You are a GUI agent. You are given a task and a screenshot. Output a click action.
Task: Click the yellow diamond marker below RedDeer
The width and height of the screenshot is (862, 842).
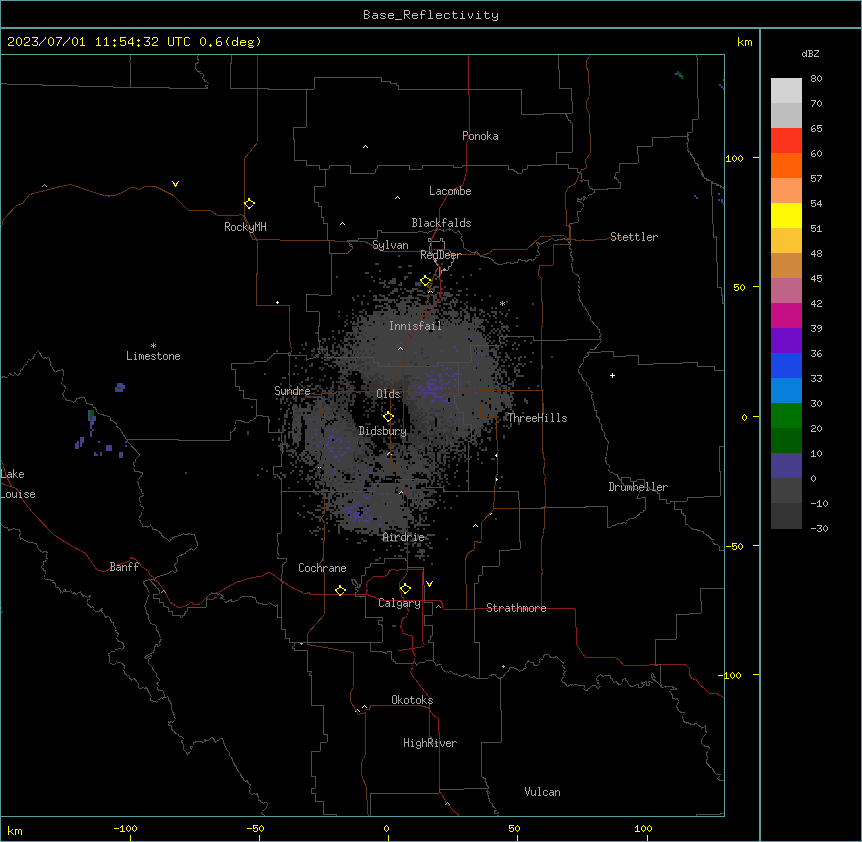pyautogui.click(x=426, y=281)
